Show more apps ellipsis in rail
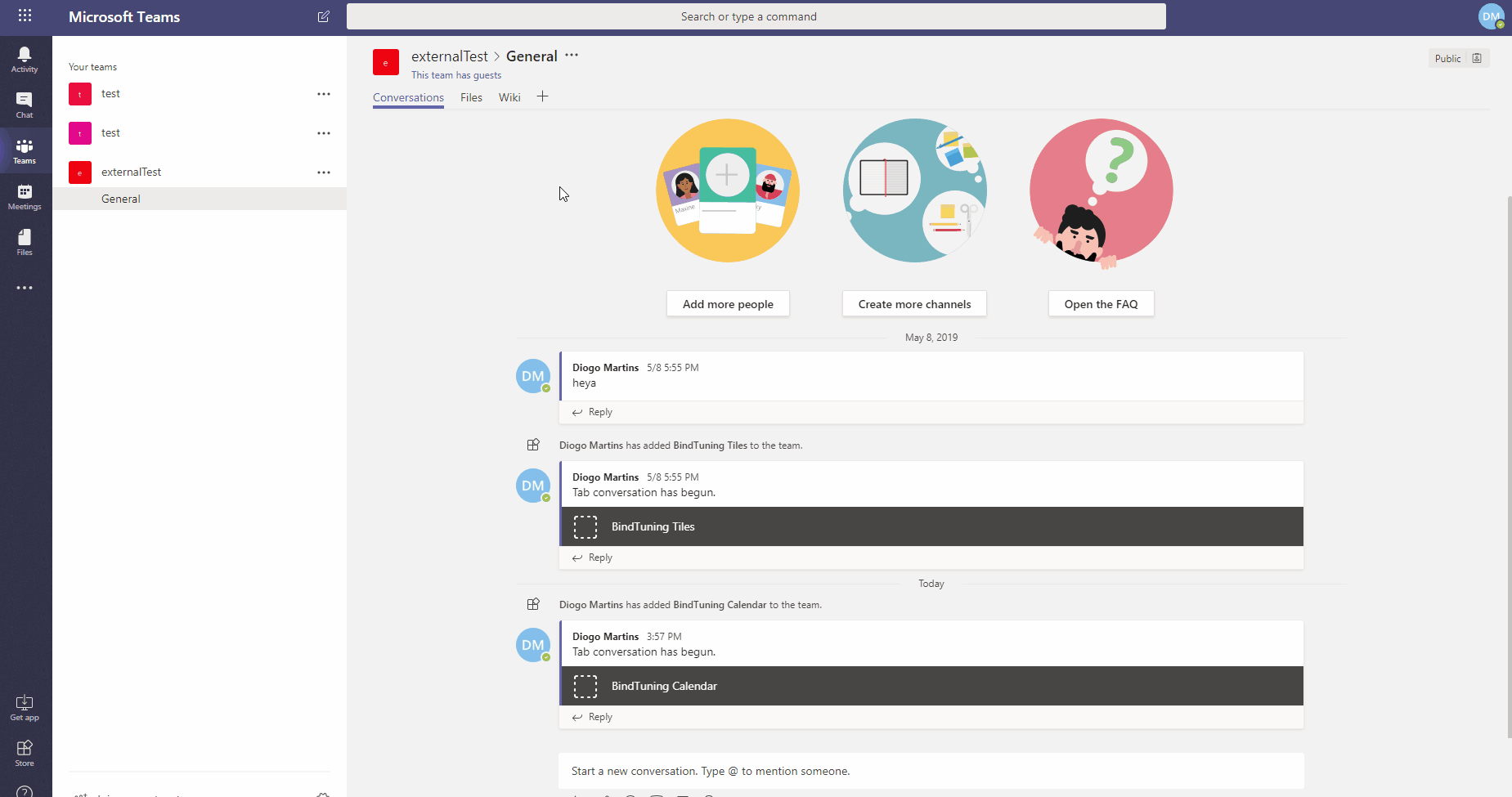Image resolution: width=1512 pixels, height=797 pixels. pos(25,288)
